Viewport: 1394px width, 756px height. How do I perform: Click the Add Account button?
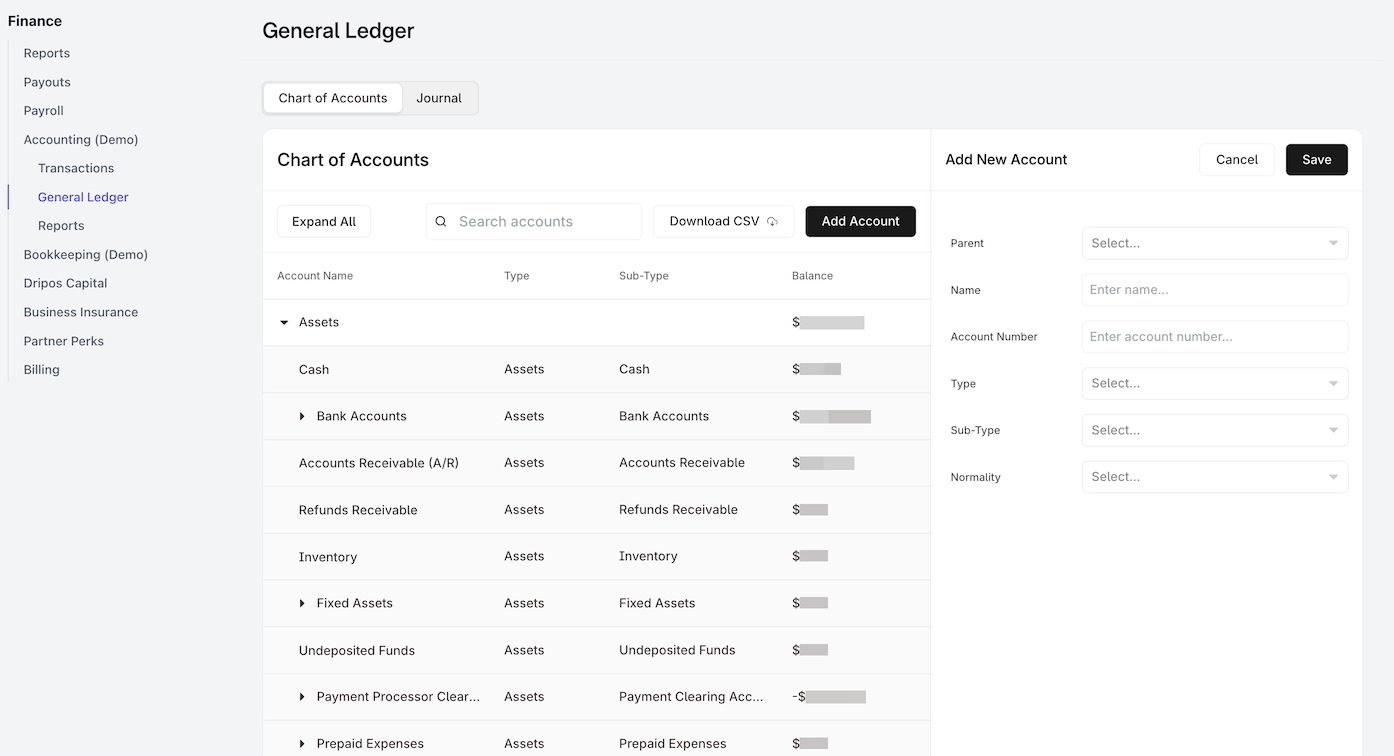[x=861, y=222]
